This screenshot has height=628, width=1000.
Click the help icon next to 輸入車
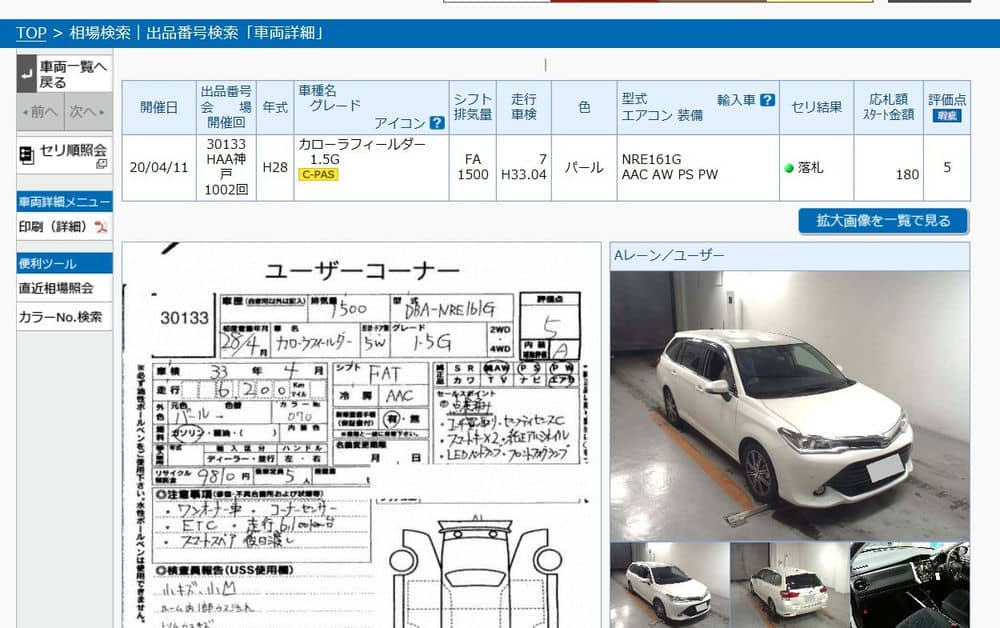click(768, 100)
